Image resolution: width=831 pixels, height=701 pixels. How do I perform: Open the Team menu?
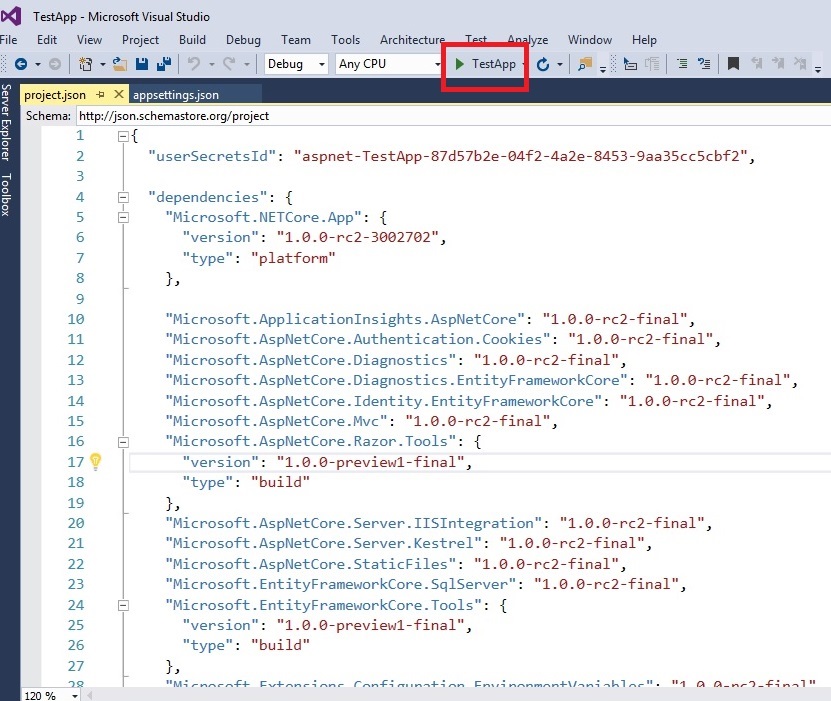tap(296, 40)
